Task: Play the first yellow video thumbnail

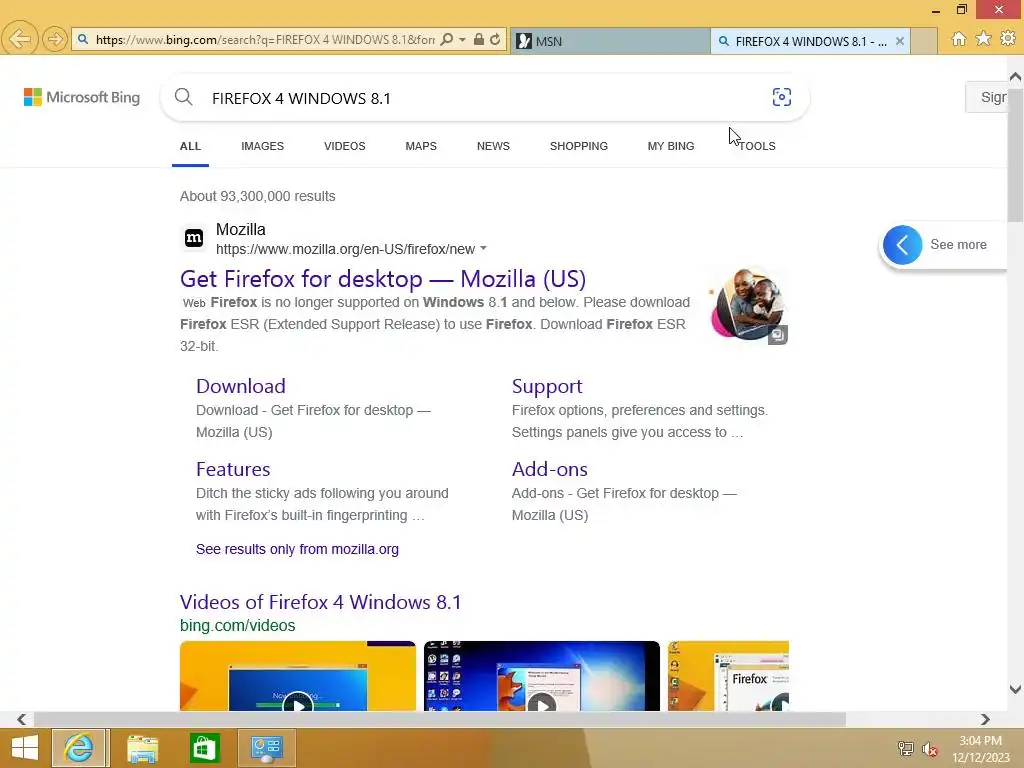Action: [x=298, y=676]
